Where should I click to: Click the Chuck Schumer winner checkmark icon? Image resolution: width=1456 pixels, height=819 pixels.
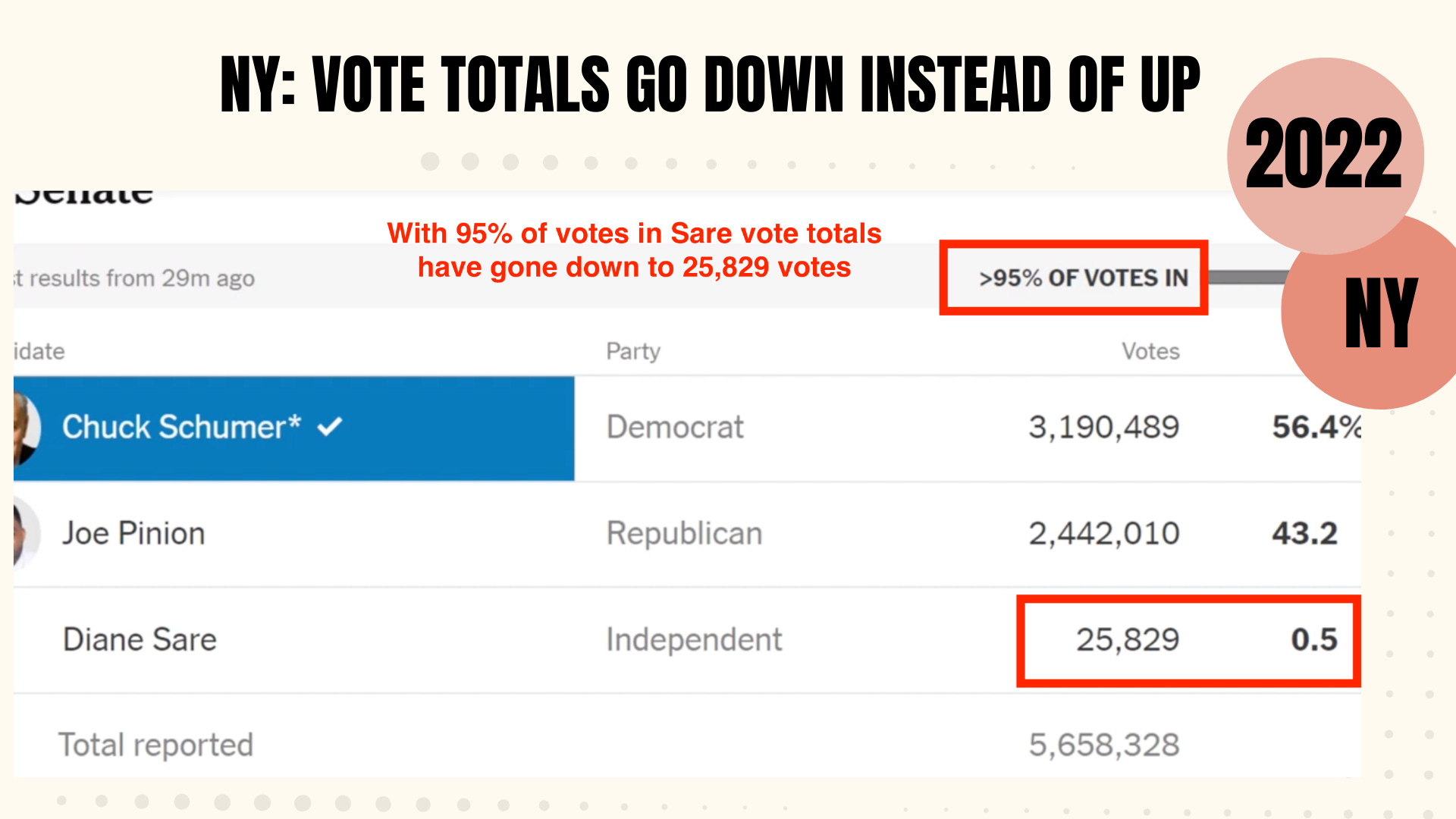330,427
